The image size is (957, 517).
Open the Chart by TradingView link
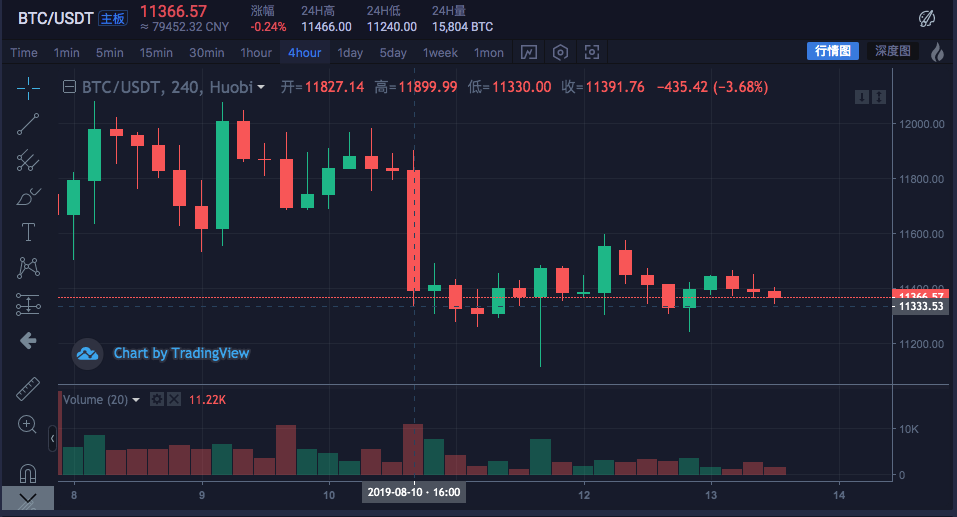[x=181, y=353]
